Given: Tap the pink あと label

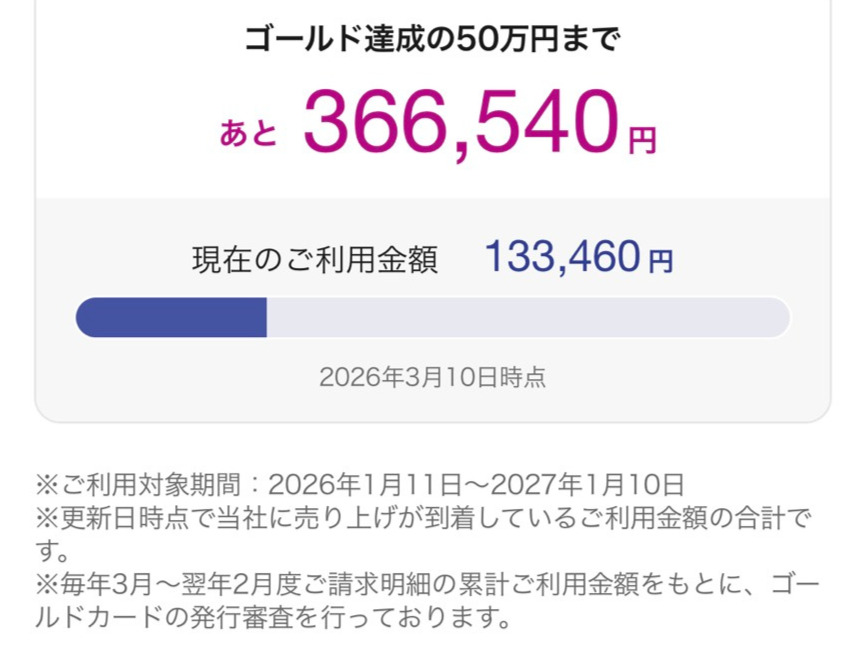Looking at the screenshot, I should pos(247,135).
